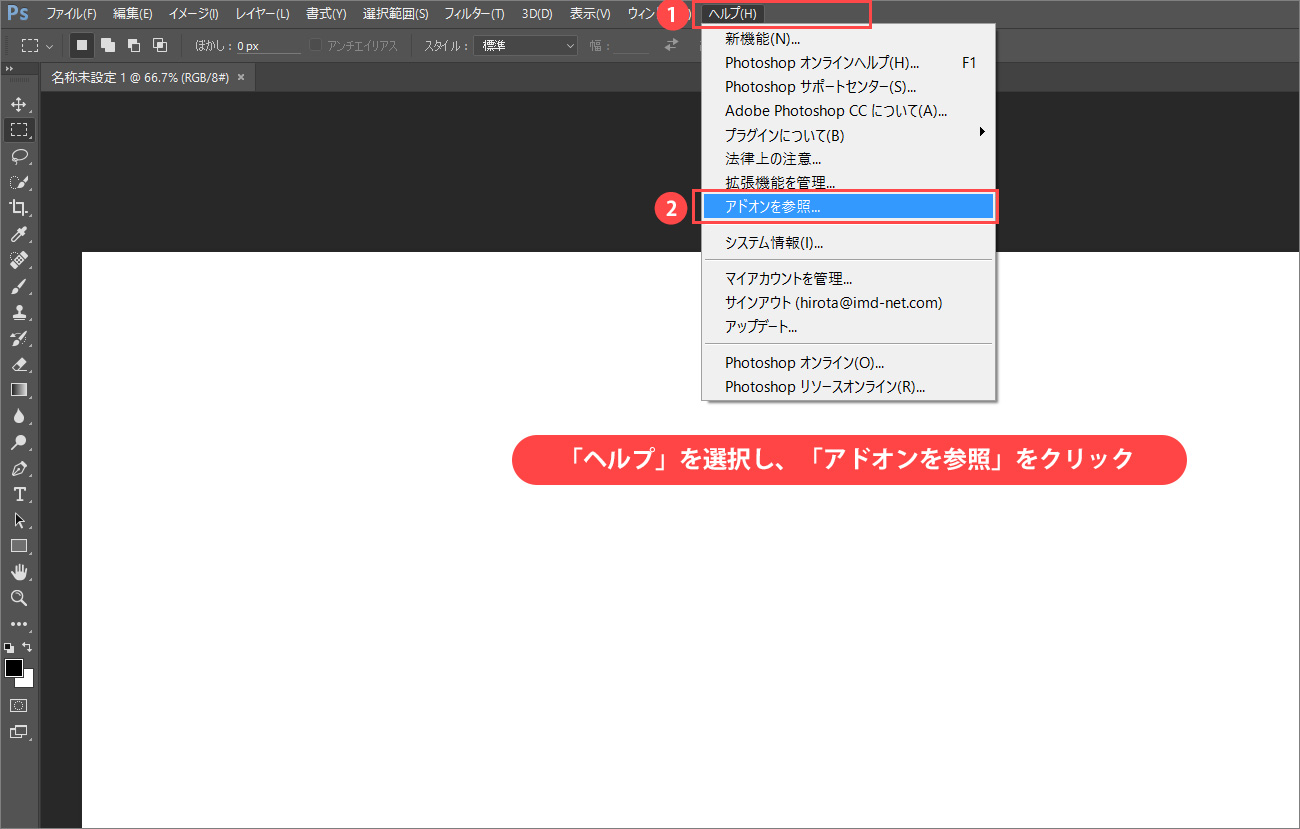Open the 表示(V) menu

click(590, 14)
